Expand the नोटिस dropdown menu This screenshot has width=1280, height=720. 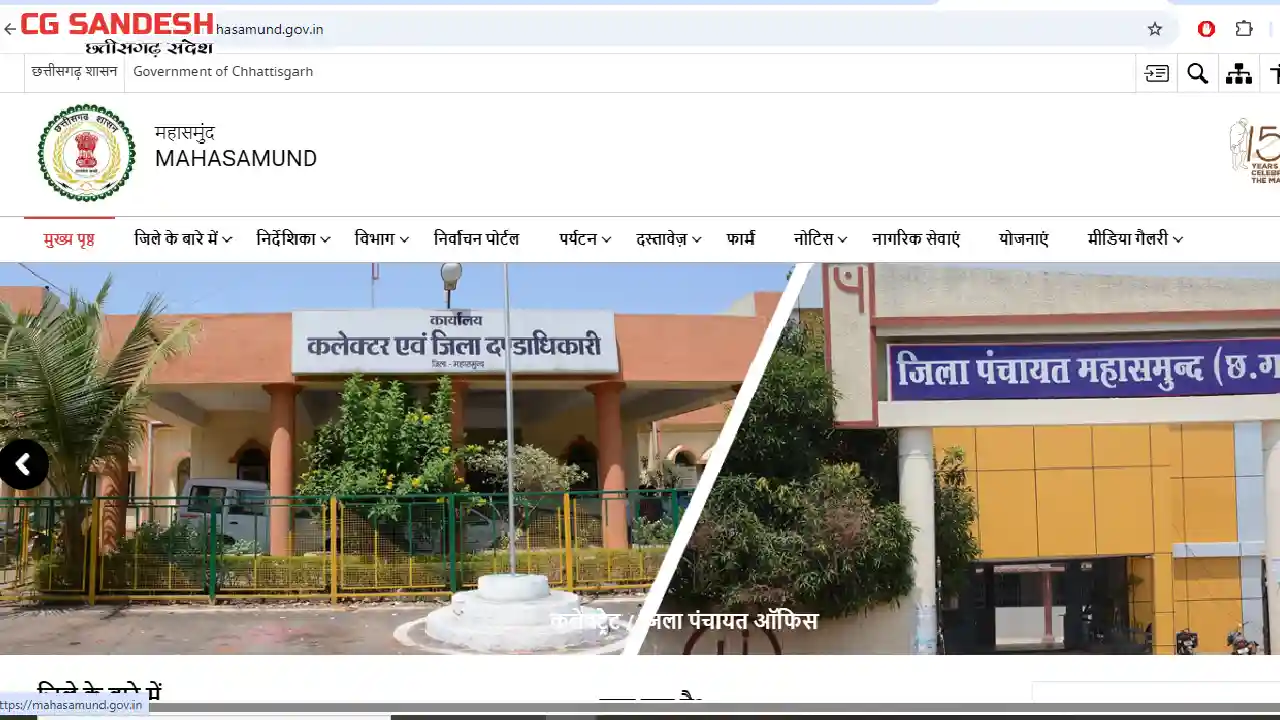click(x=821, y=239)
